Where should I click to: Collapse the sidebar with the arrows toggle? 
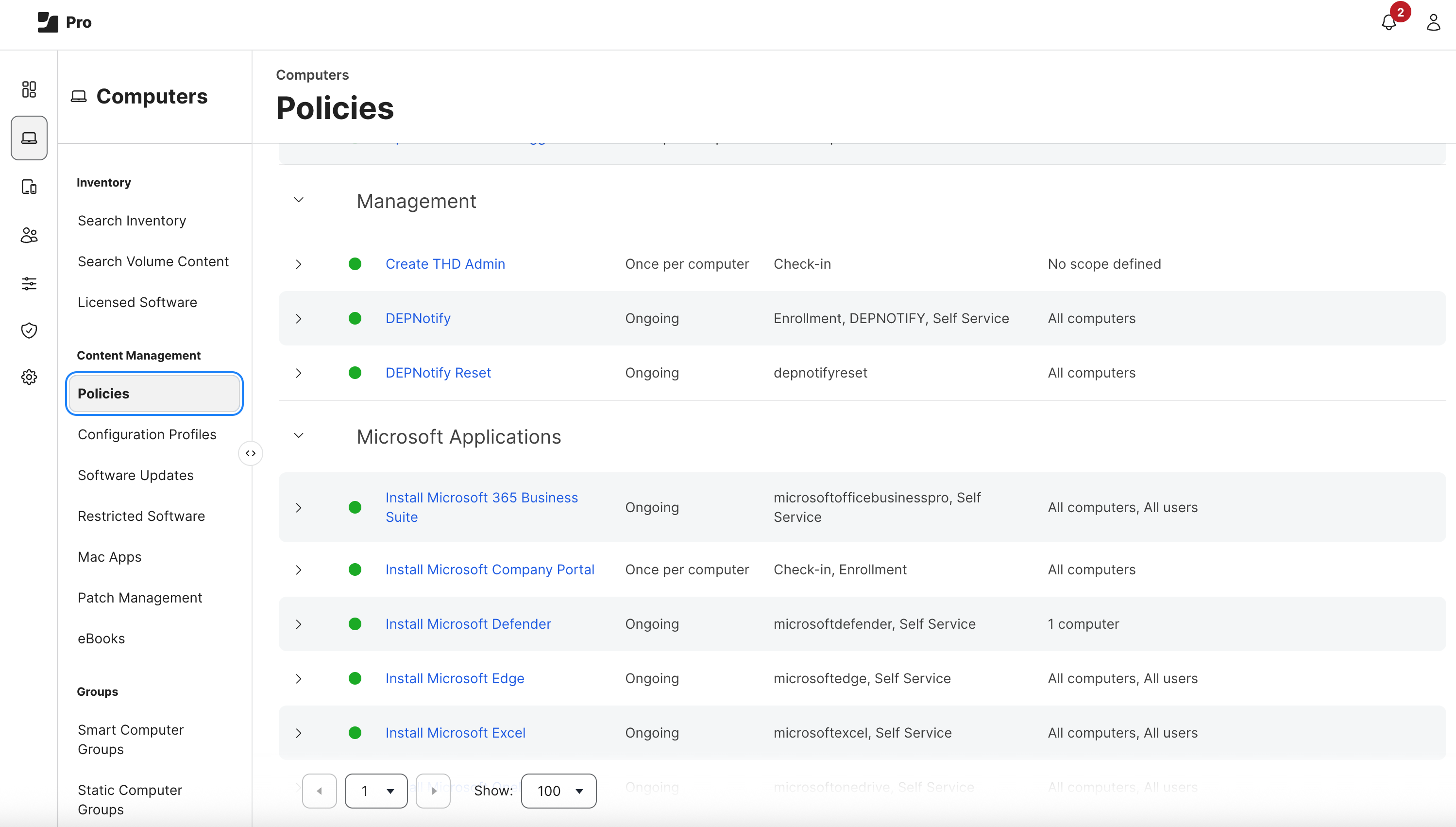pyautogui.click(x=250, y=453)
